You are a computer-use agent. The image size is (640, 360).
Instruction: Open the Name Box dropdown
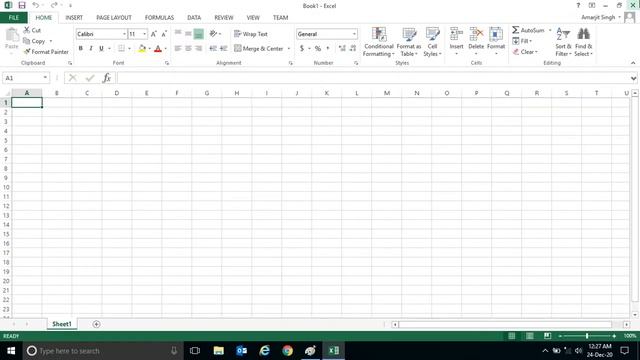click(45, 78)
